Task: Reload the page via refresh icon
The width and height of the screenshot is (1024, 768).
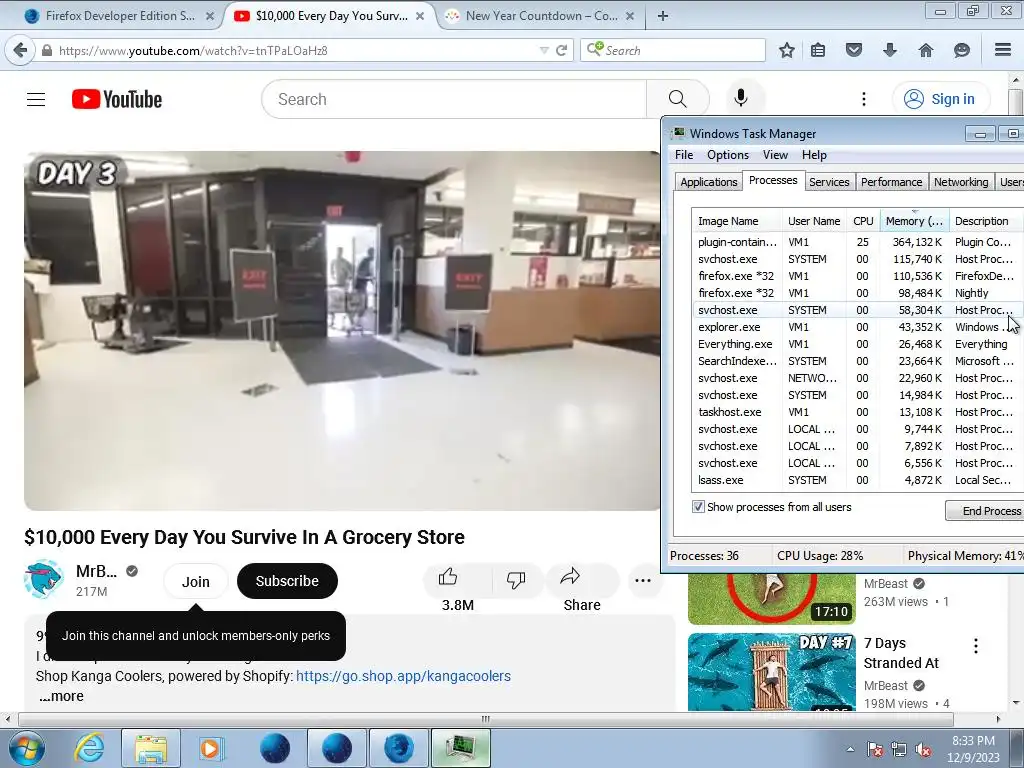Action: [x=561, y=50]
